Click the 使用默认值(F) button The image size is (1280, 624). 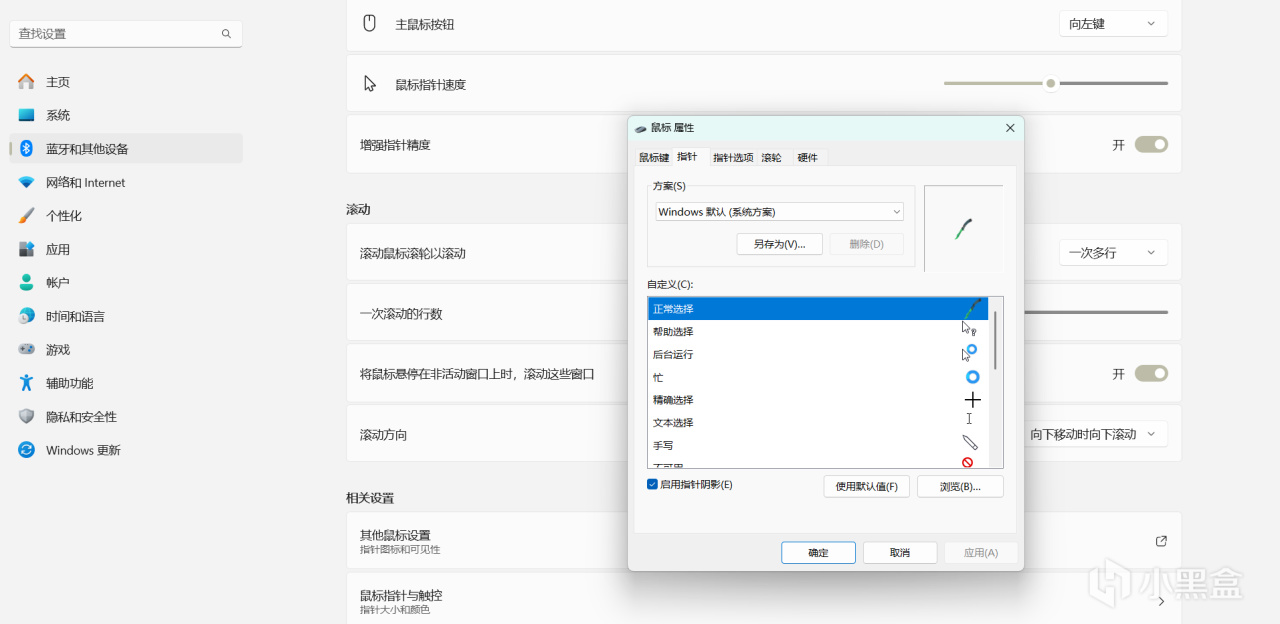[x=866, y=487]
